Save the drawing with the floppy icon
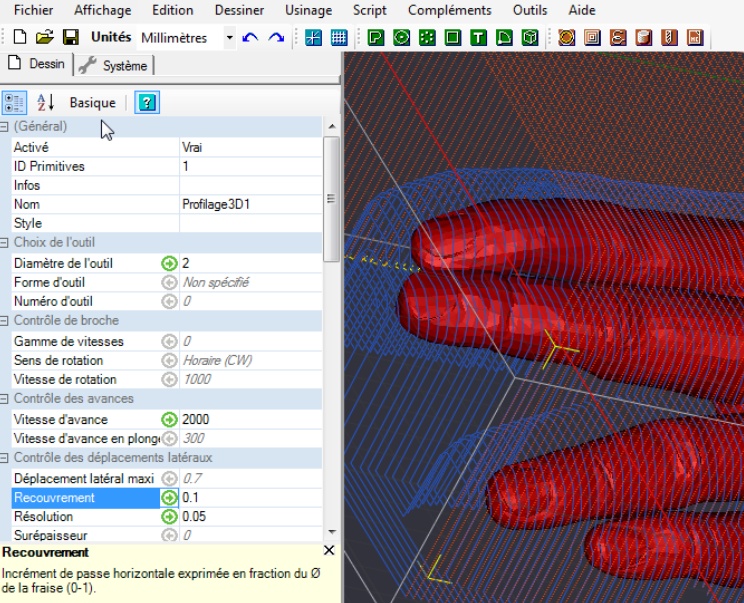The width and height of the screenshot is (744, 603). (71, 37)
